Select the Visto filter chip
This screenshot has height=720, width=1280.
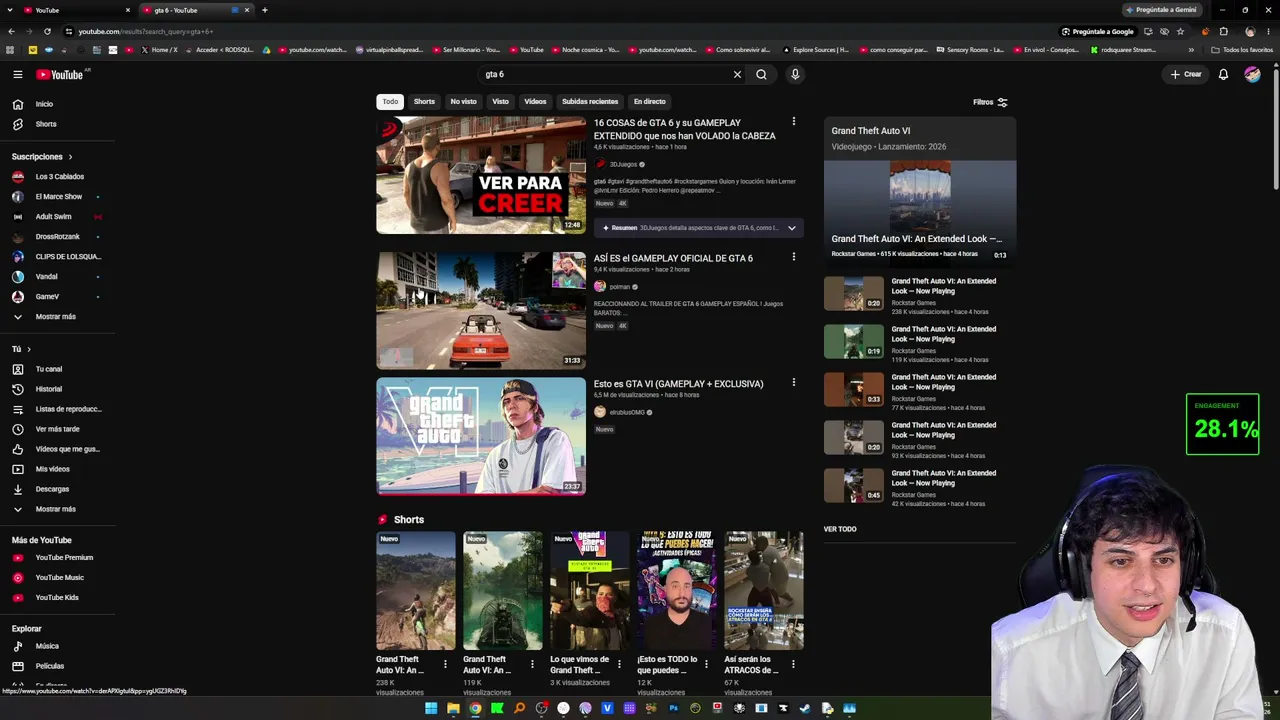point(500,101)
